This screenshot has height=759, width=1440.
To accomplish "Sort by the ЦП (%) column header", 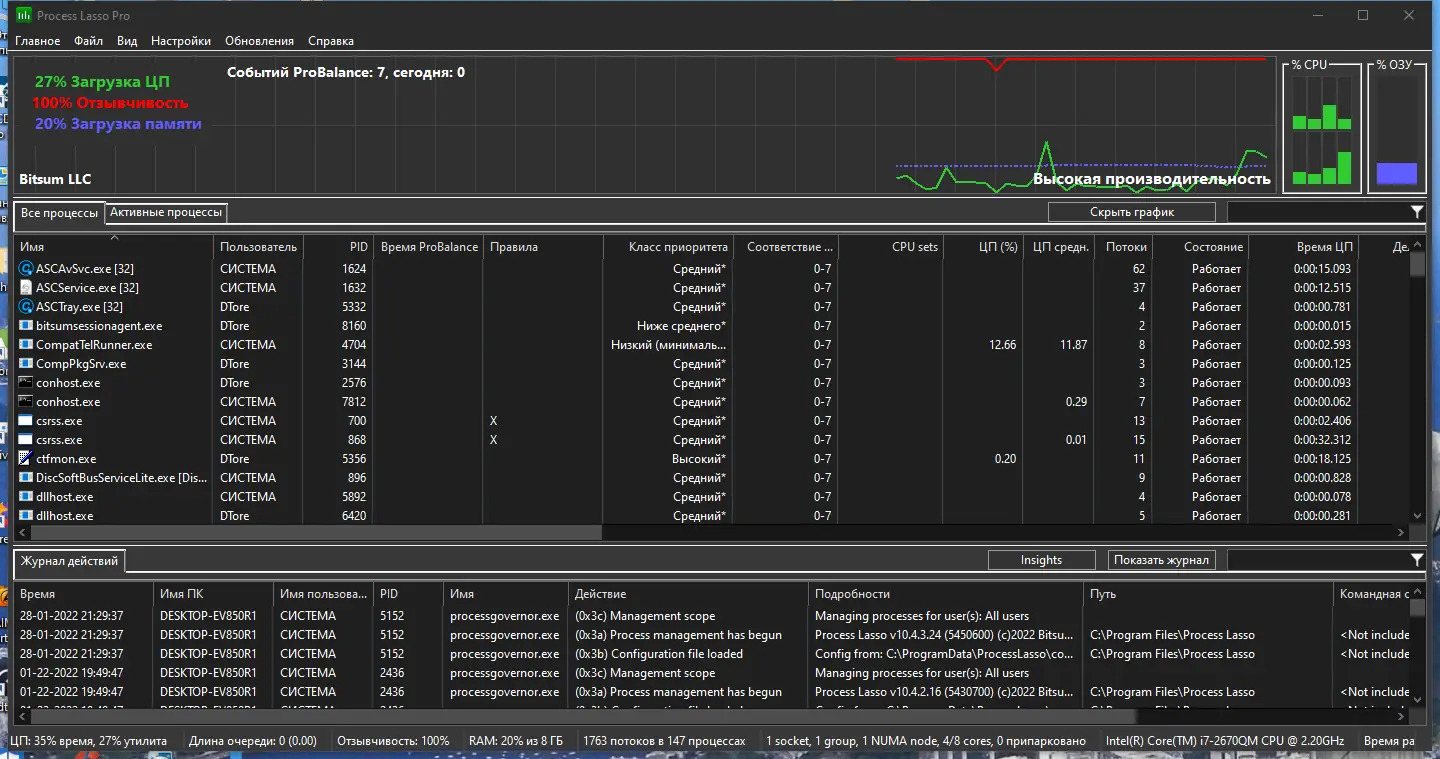I will click(983, 247).
